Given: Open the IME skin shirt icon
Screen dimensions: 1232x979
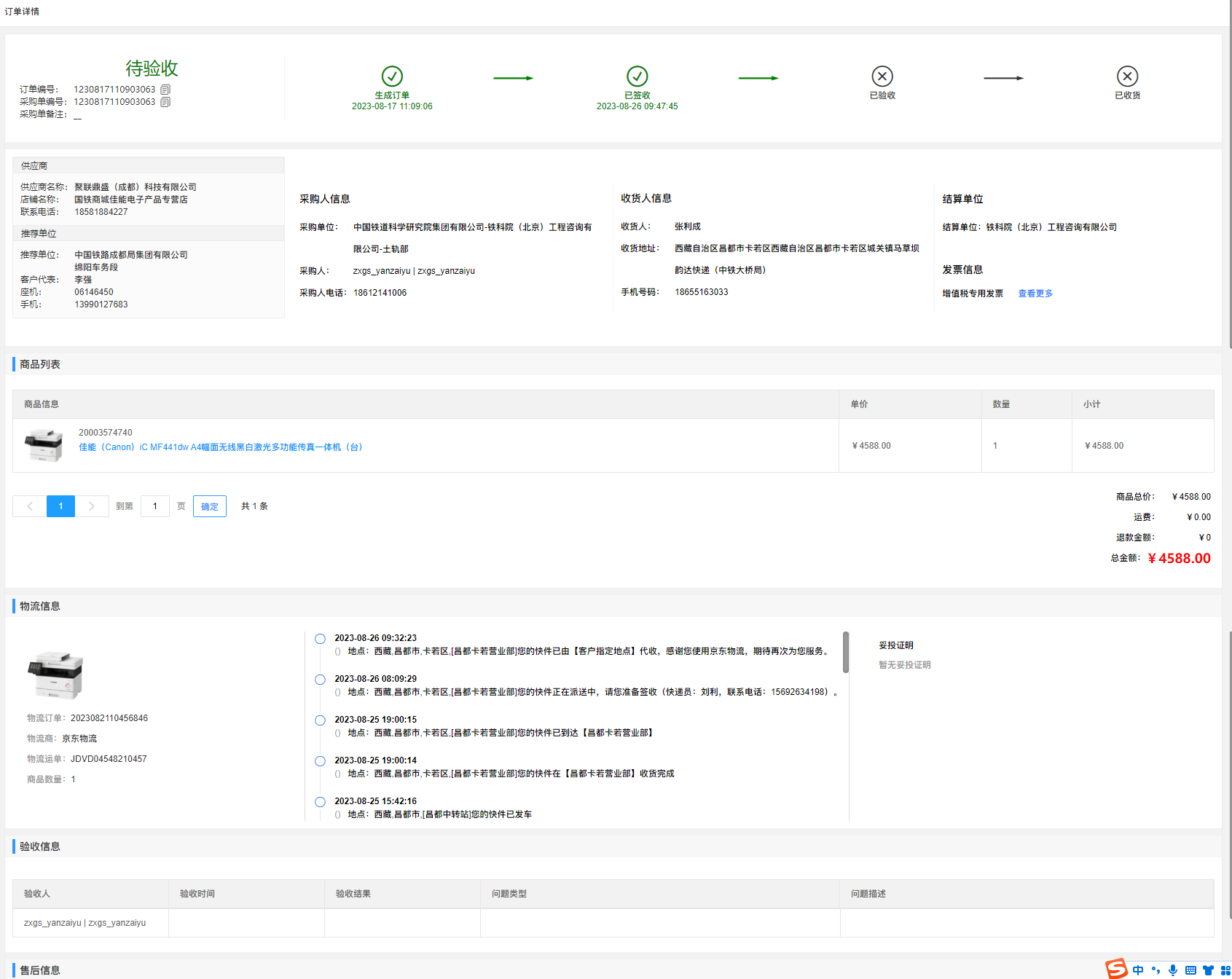Looking at the screenshot, I should [x=1208, y=970].
